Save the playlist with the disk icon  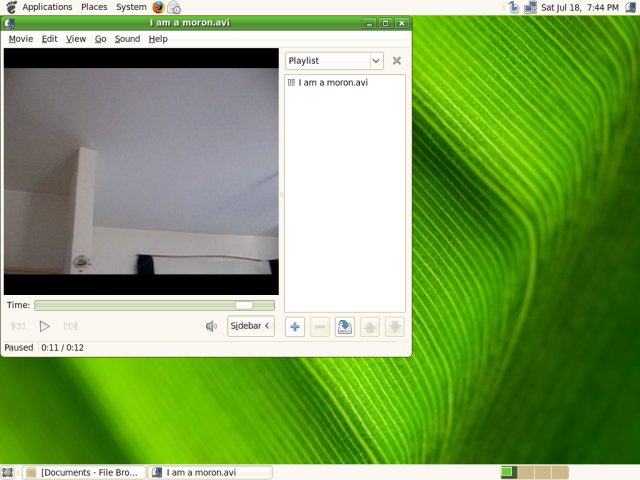(x=345, y=327)
